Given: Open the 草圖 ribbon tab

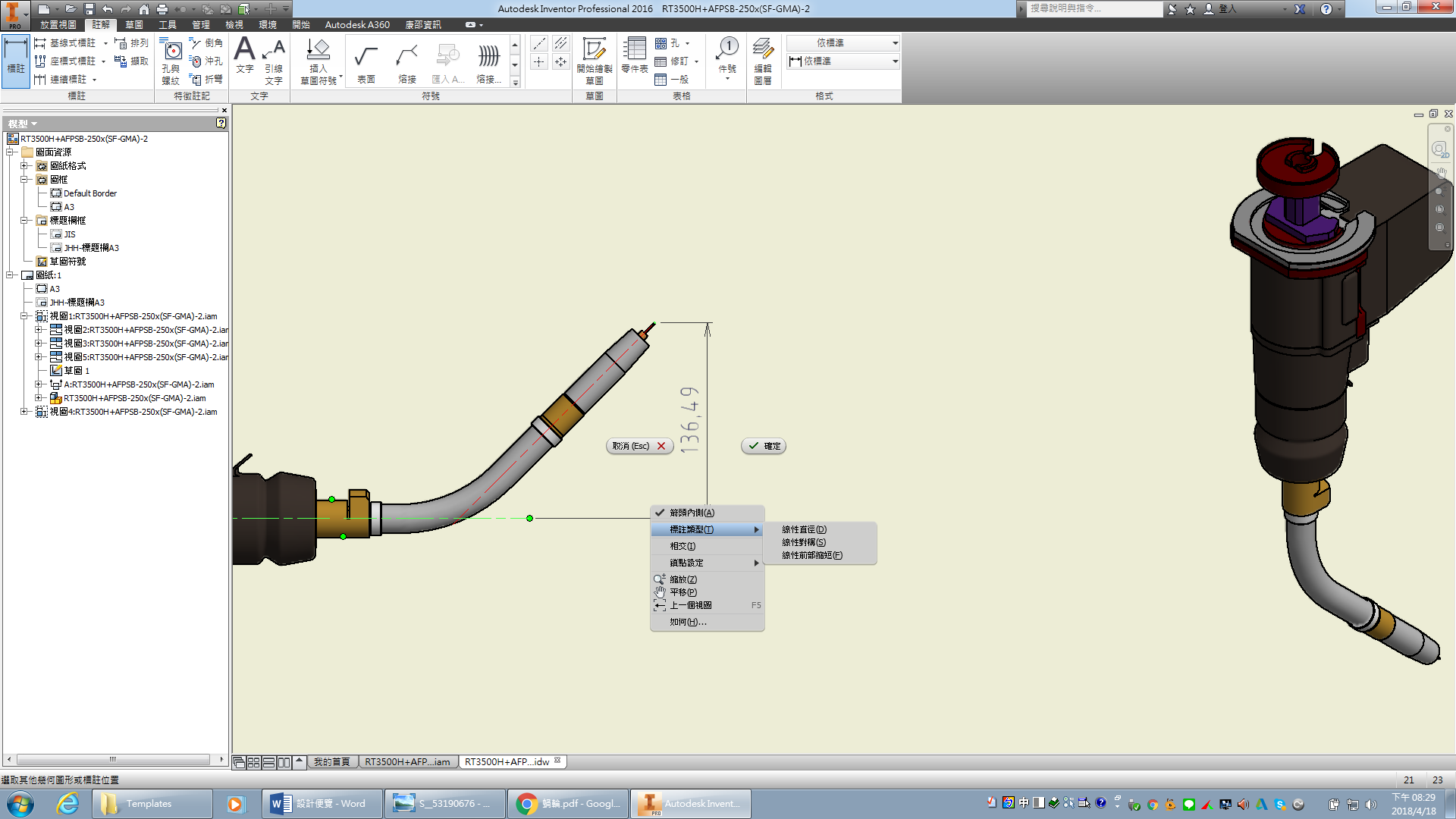Looking at the screenshot, I should pyautogui.click(x=134, y=25).
